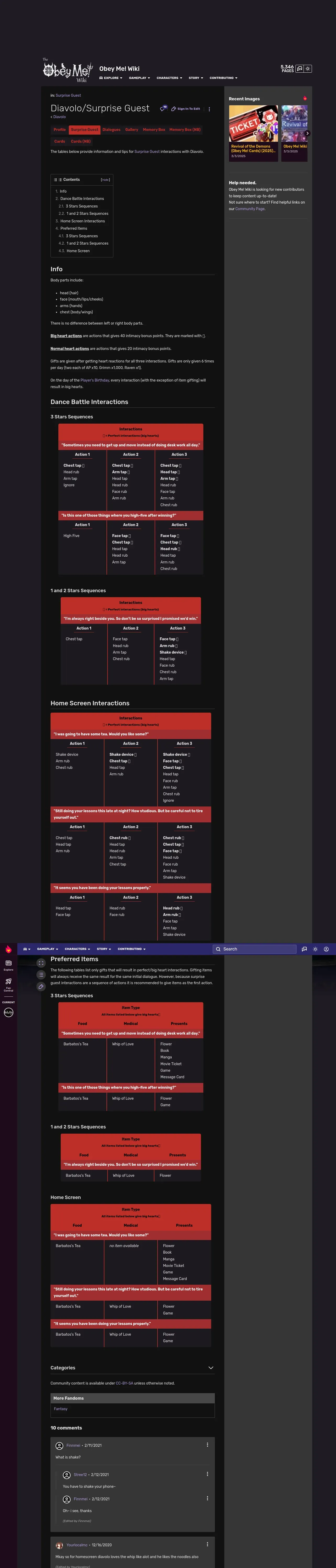Select the Surprise Guest tab
The height and width of the screenshot is (1568, 336).
click(84, 130)
